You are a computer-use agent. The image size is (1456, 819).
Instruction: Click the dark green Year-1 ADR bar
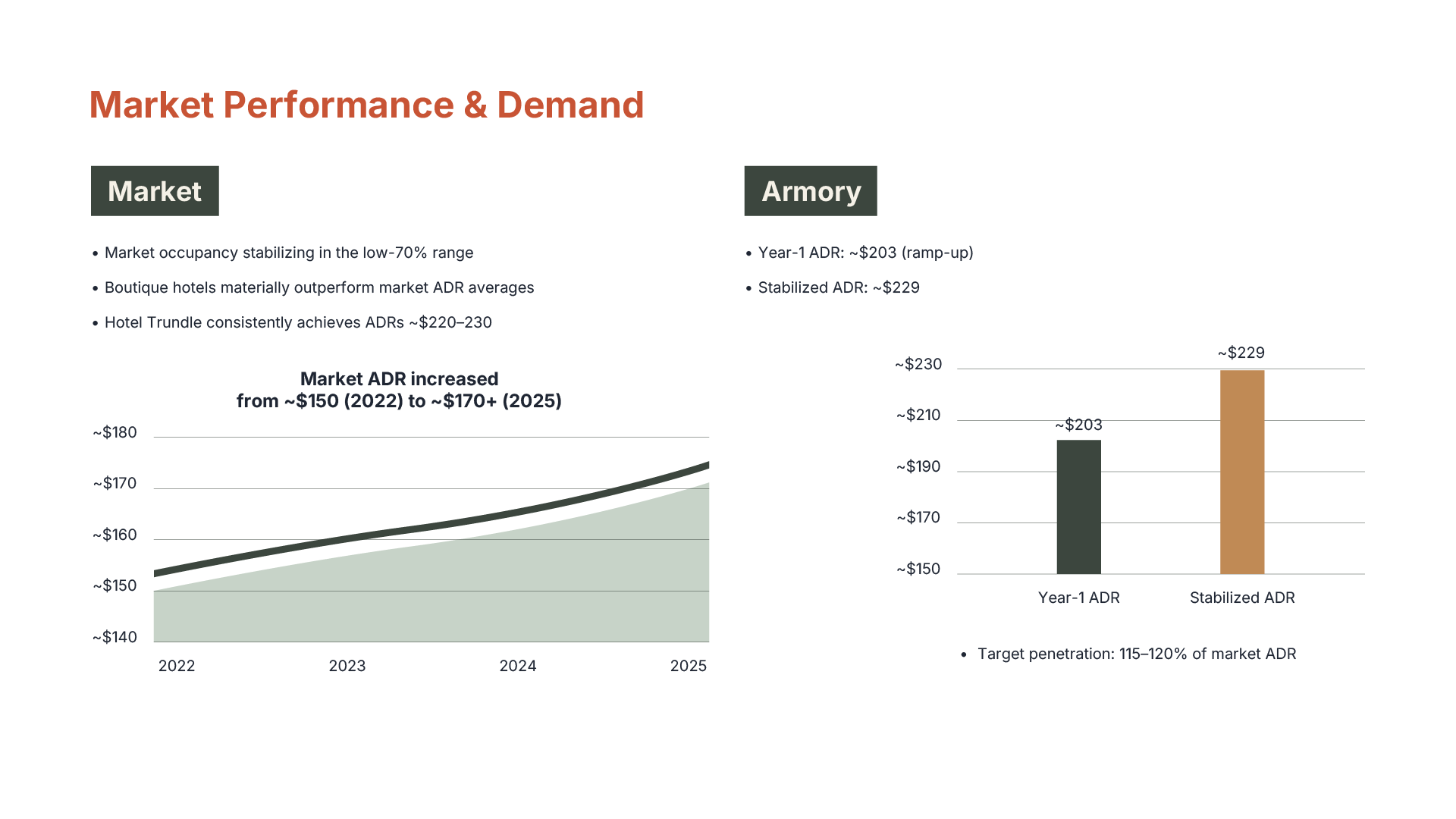tap(1078, 507)
